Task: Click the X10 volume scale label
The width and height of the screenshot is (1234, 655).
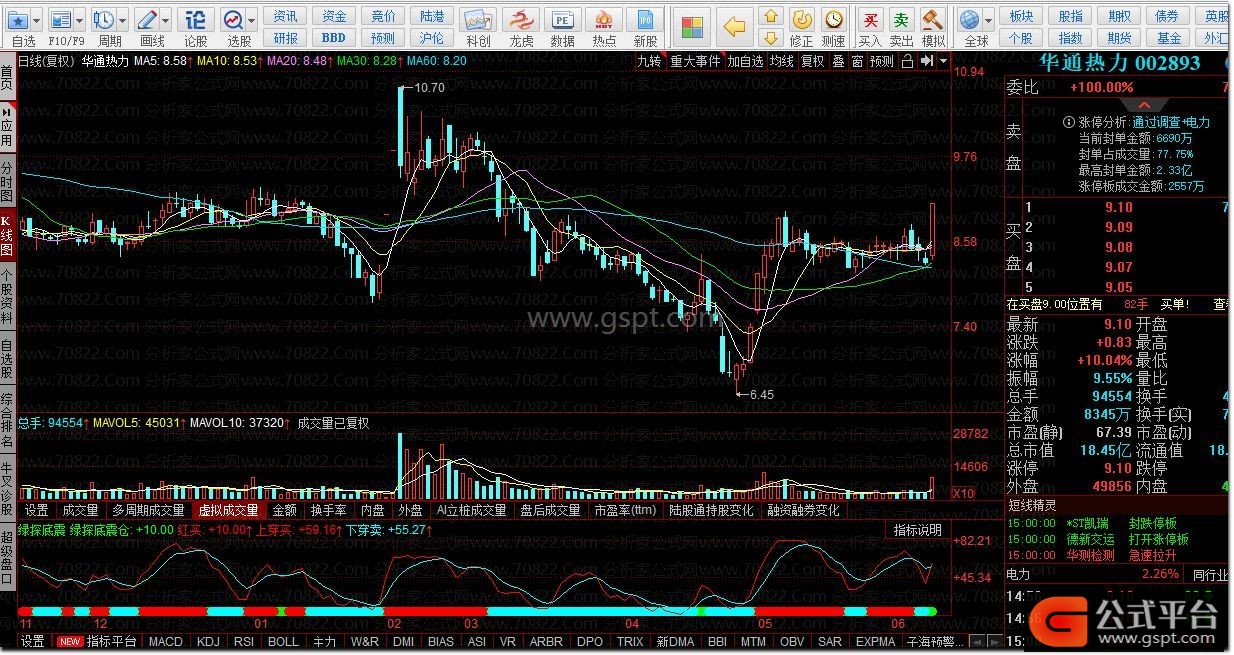Action: pos(962,494)
